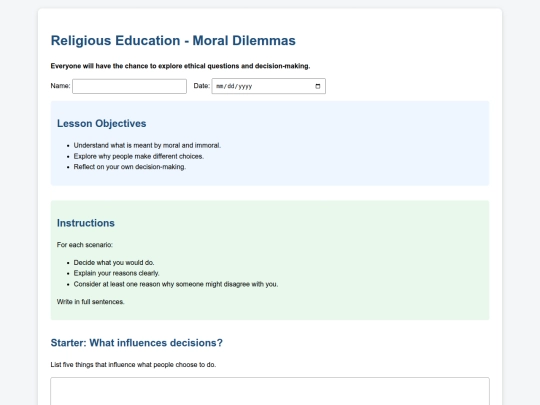540x405 pixels.
Task: Click 'Consider at least one reason' bullet
Action: 176,284
